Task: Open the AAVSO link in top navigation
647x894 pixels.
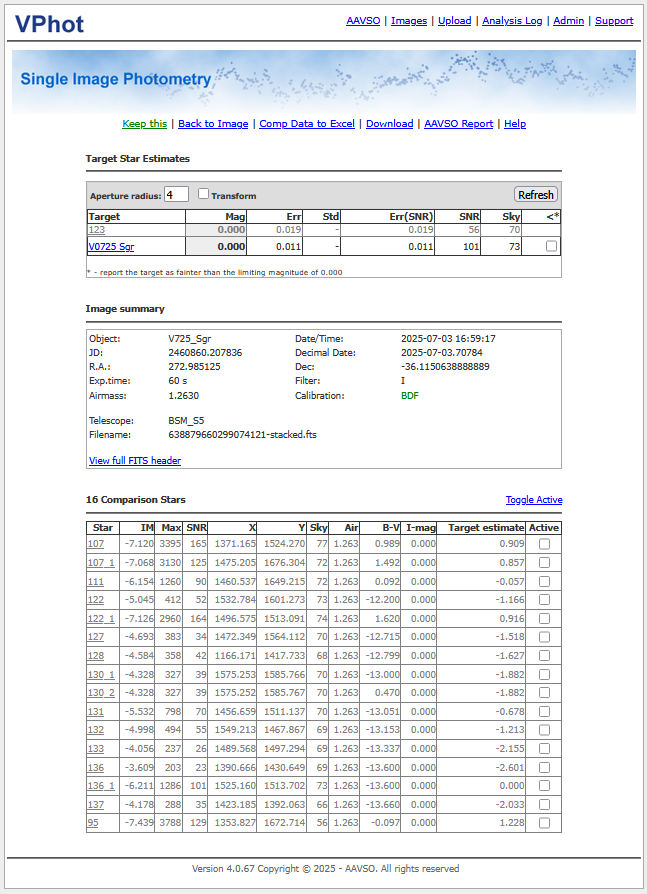Action: click(x=363, y=21)
